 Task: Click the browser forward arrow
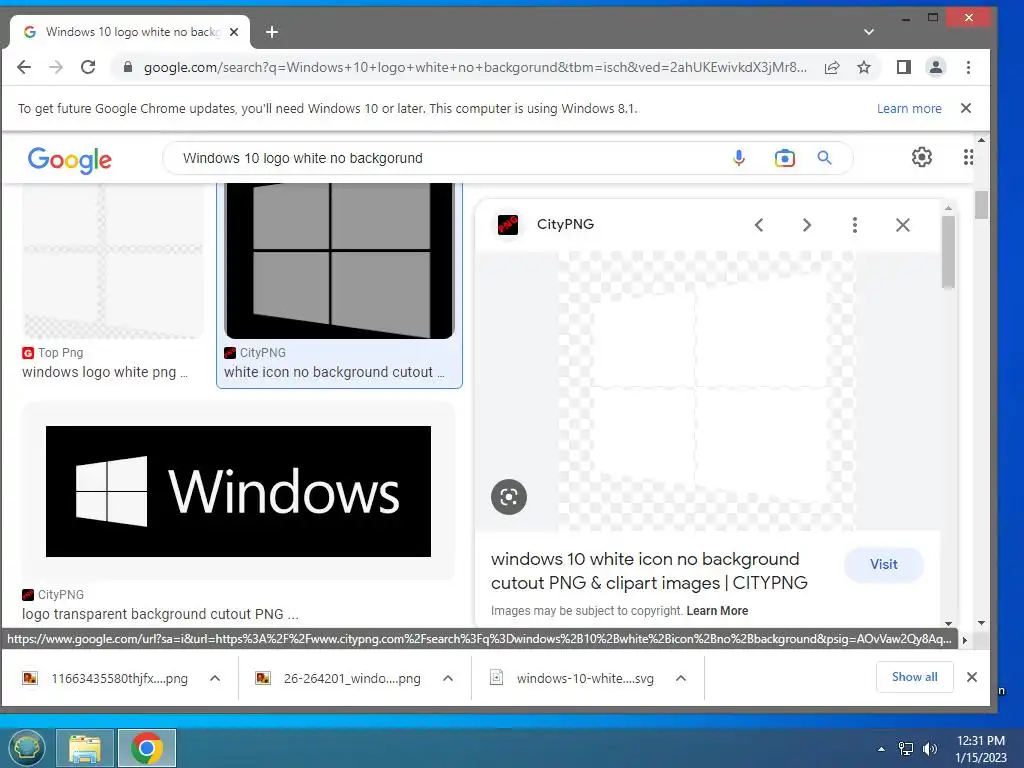pos(56,67)
